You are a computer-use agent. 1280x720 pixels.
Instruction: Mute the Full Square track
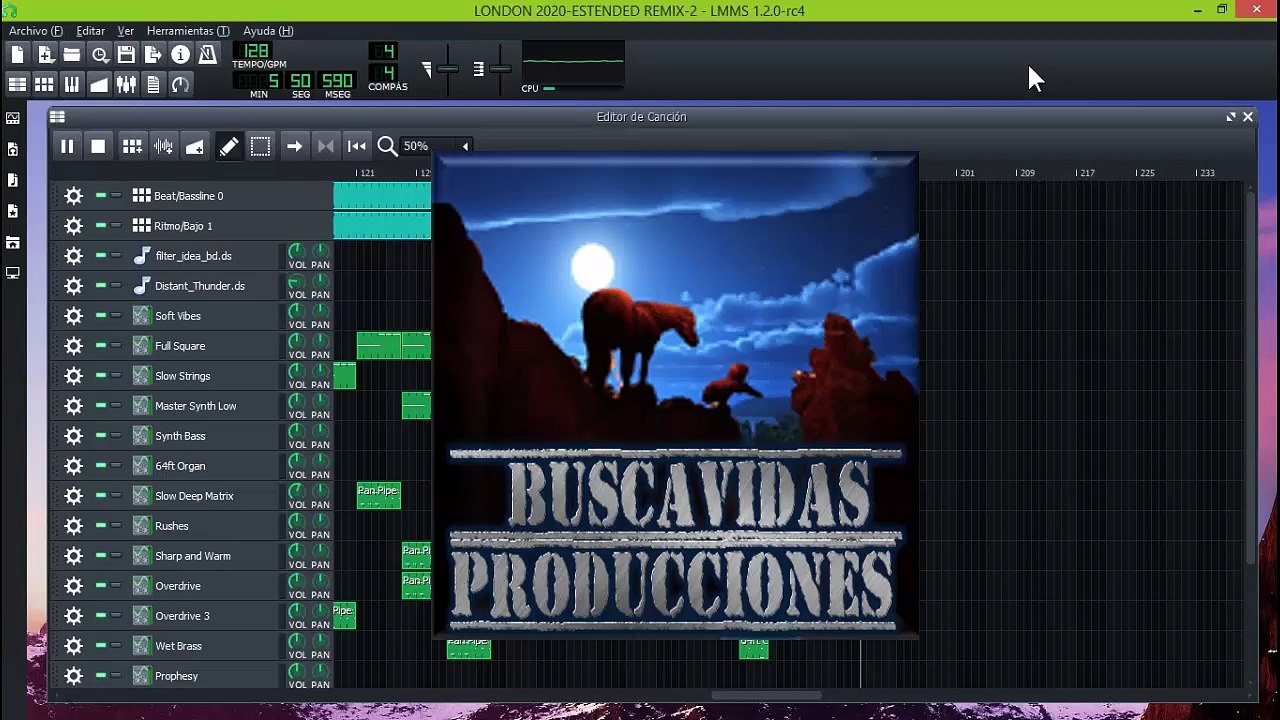(x=101, y=346)
